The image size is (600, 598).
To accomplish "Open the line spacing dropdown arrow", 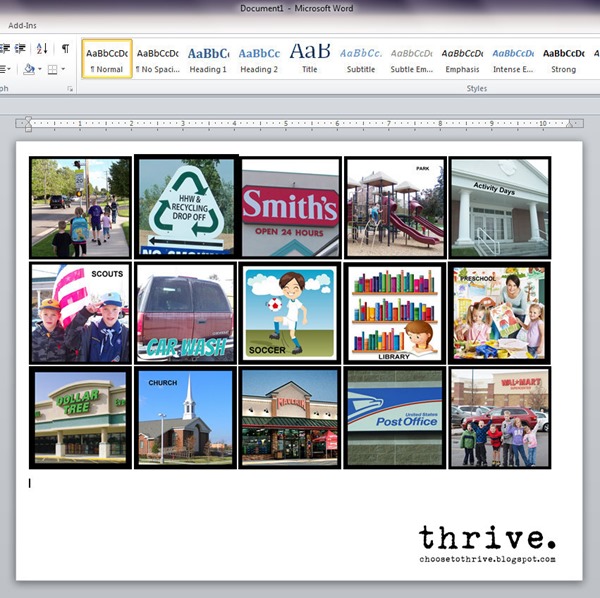I will tap(9, 69).
